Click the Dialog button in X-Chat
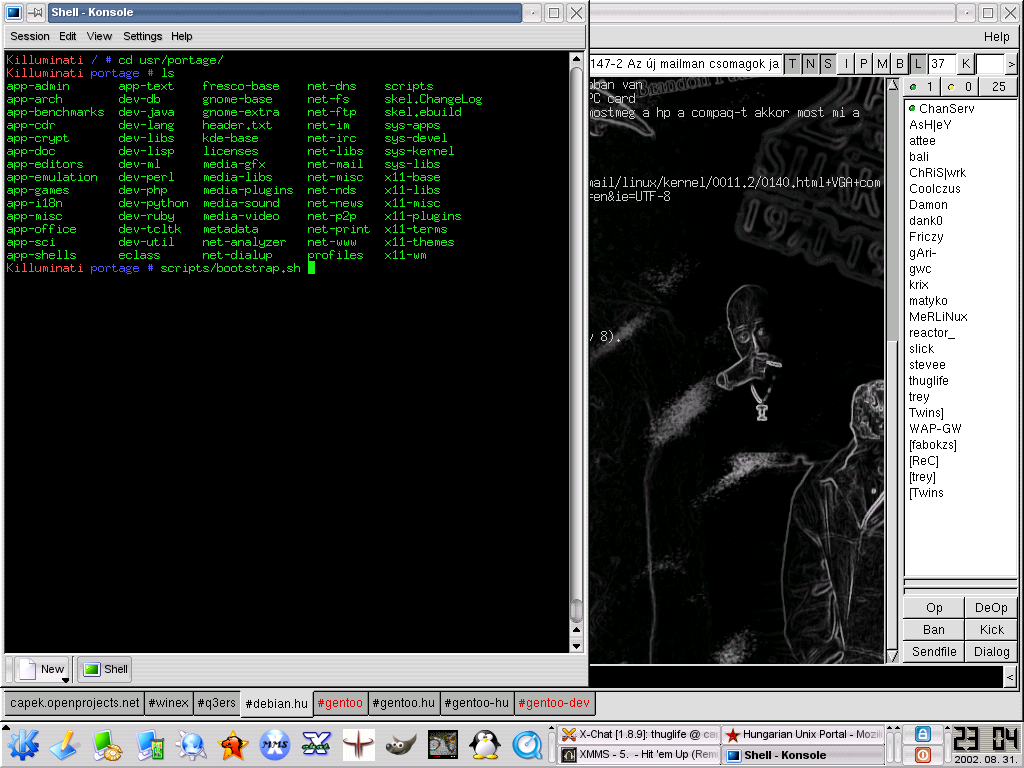The width and height of the screenshot is (1024, 768). pyautogui.click(x=991, y=652)
